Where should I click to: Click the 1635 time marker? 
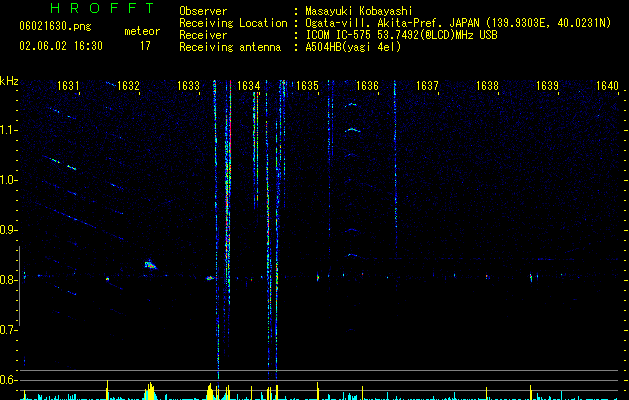coord(308,86)
